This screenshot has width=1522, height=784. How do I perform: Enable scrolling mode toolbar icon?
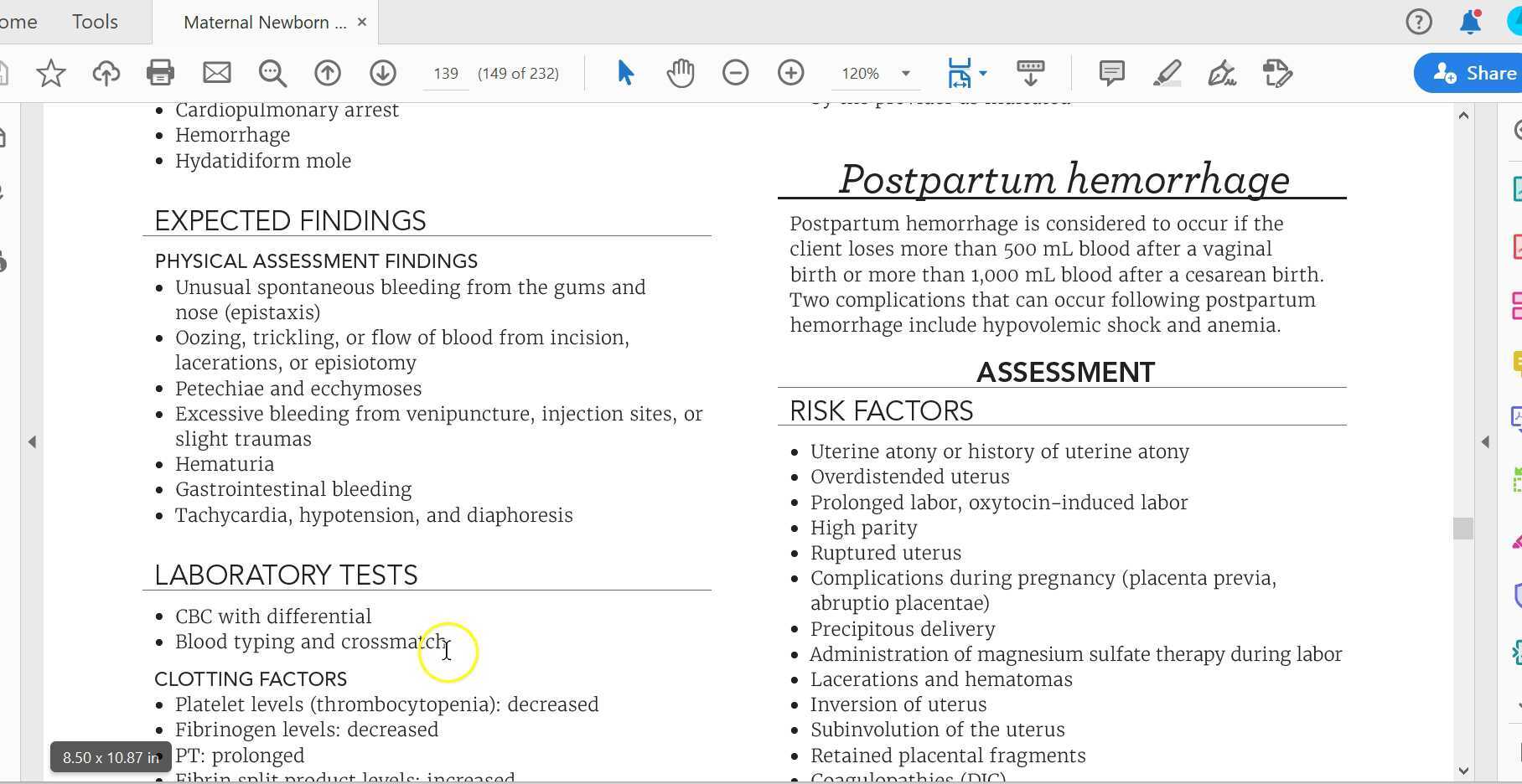(x=1030, y=74)
